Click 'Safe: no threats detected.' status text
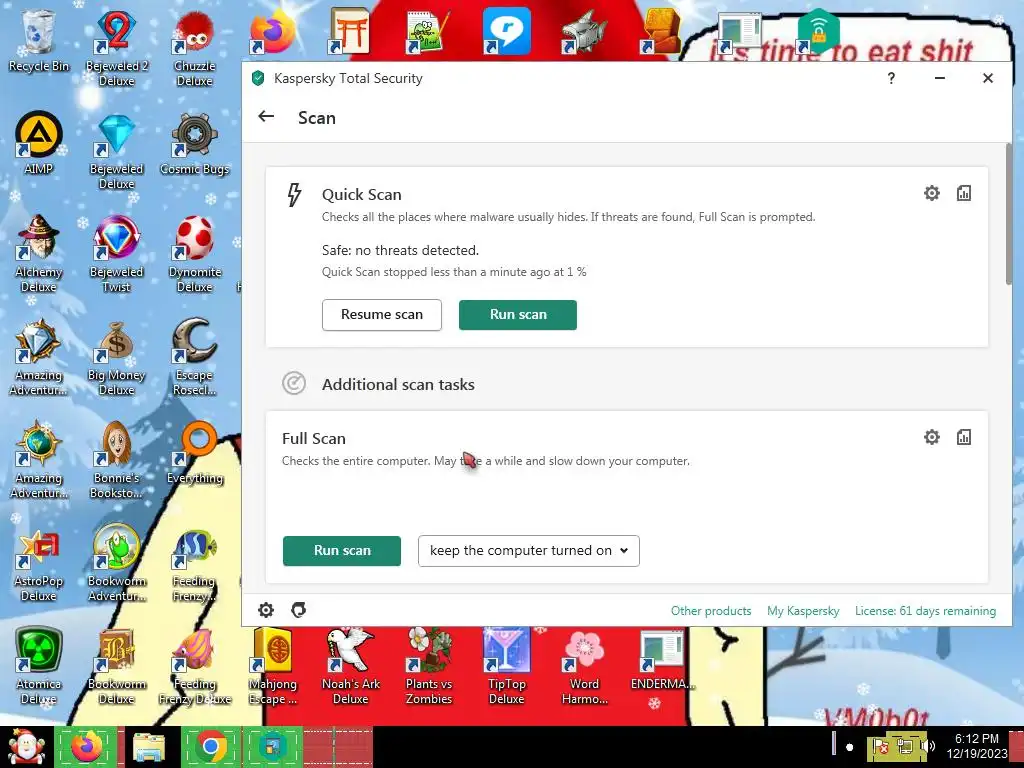1024x768 pixels. click(x=400, y=250)
